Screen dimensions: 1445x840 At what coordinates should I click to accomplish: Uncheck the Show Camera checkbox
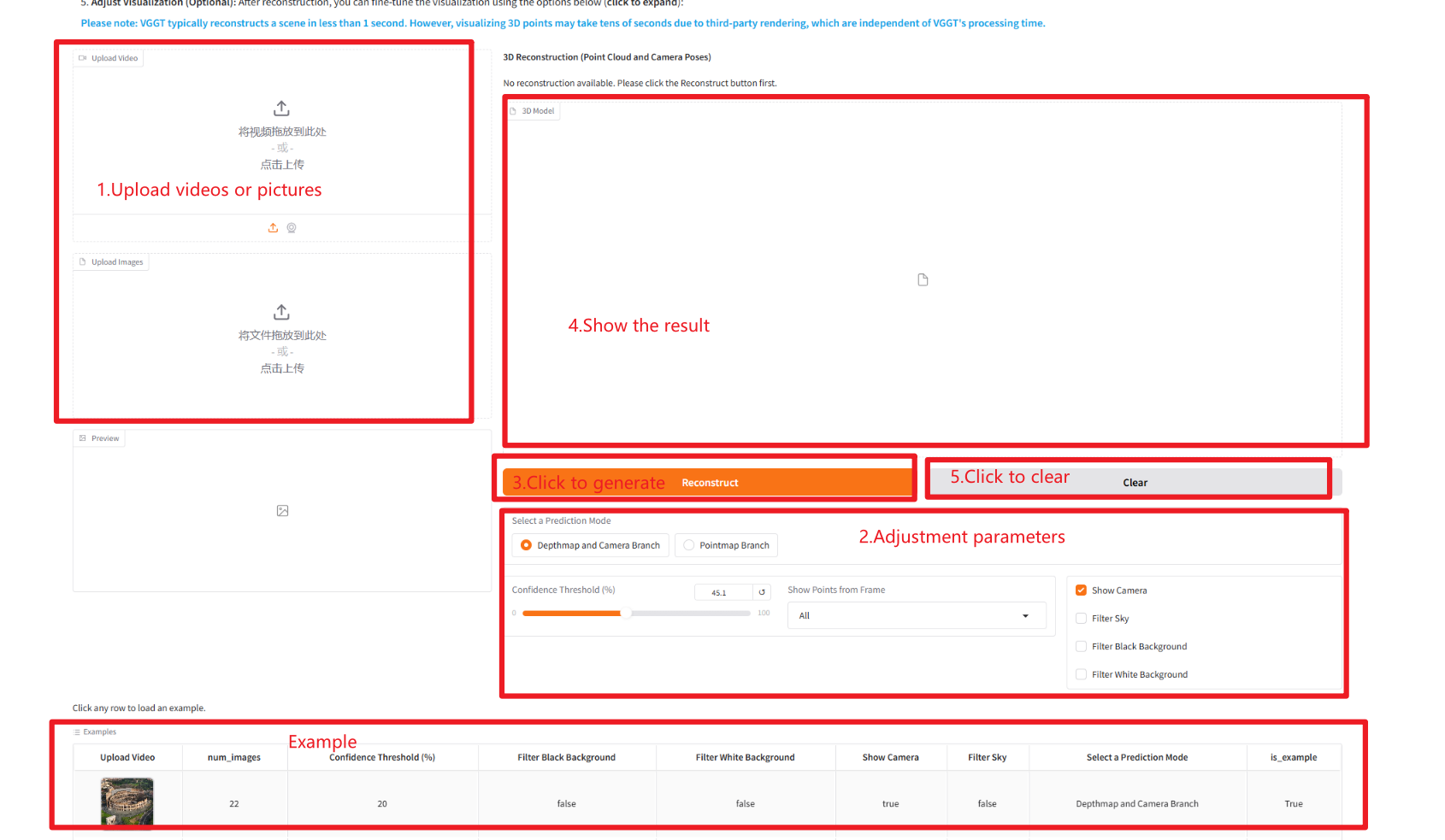(1081, 590)
